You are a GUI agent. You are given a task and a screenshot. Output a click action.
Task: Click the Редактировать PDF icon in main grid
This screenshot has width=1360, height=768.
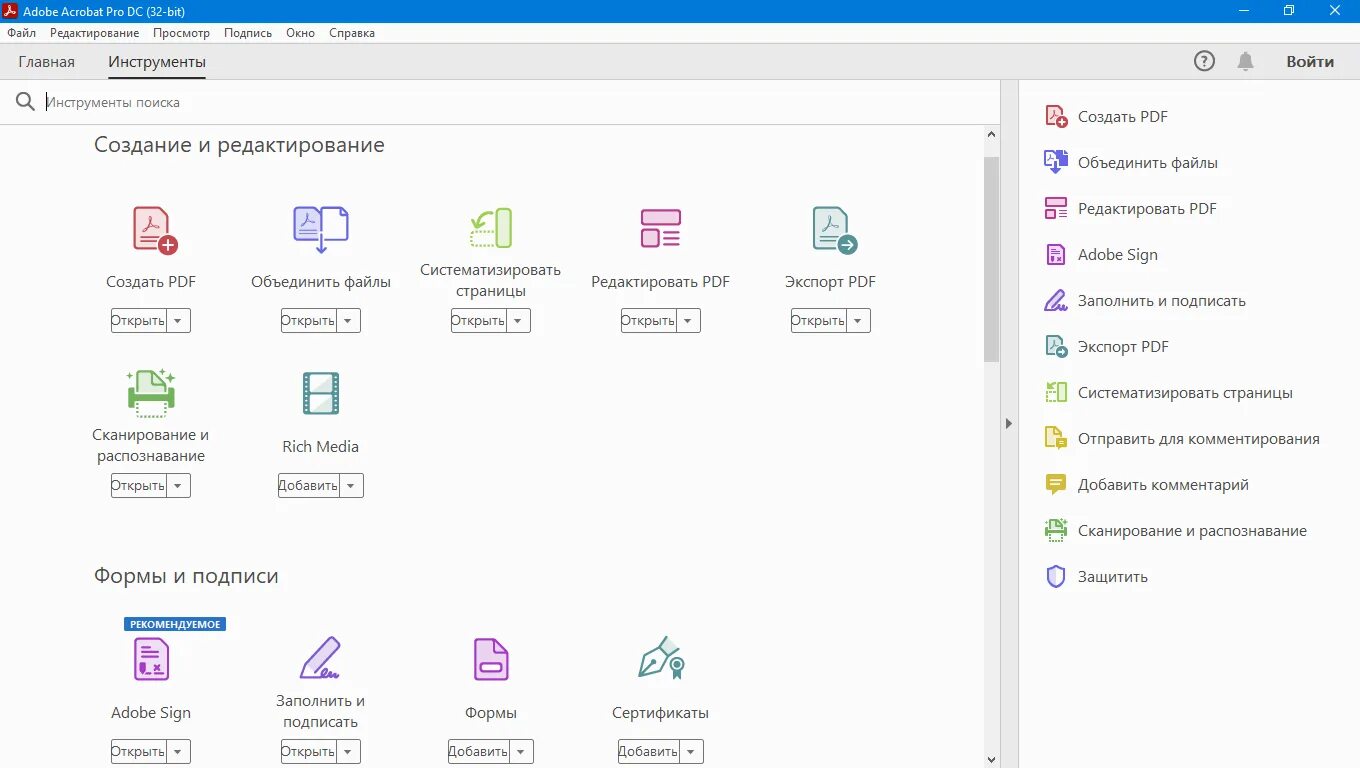click(x=660, y=228)
